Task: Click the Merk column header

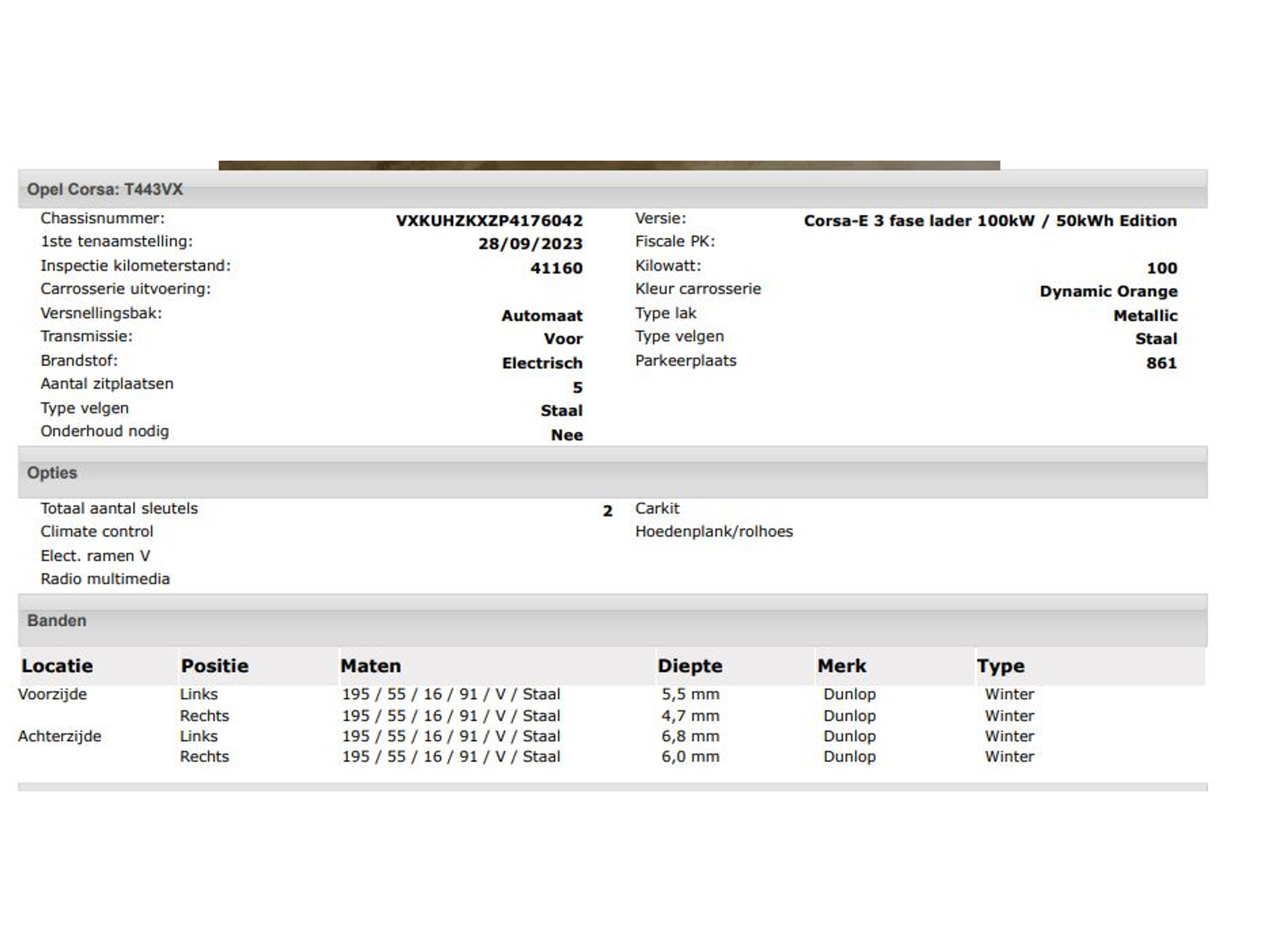Action: [x=841, y=666]
